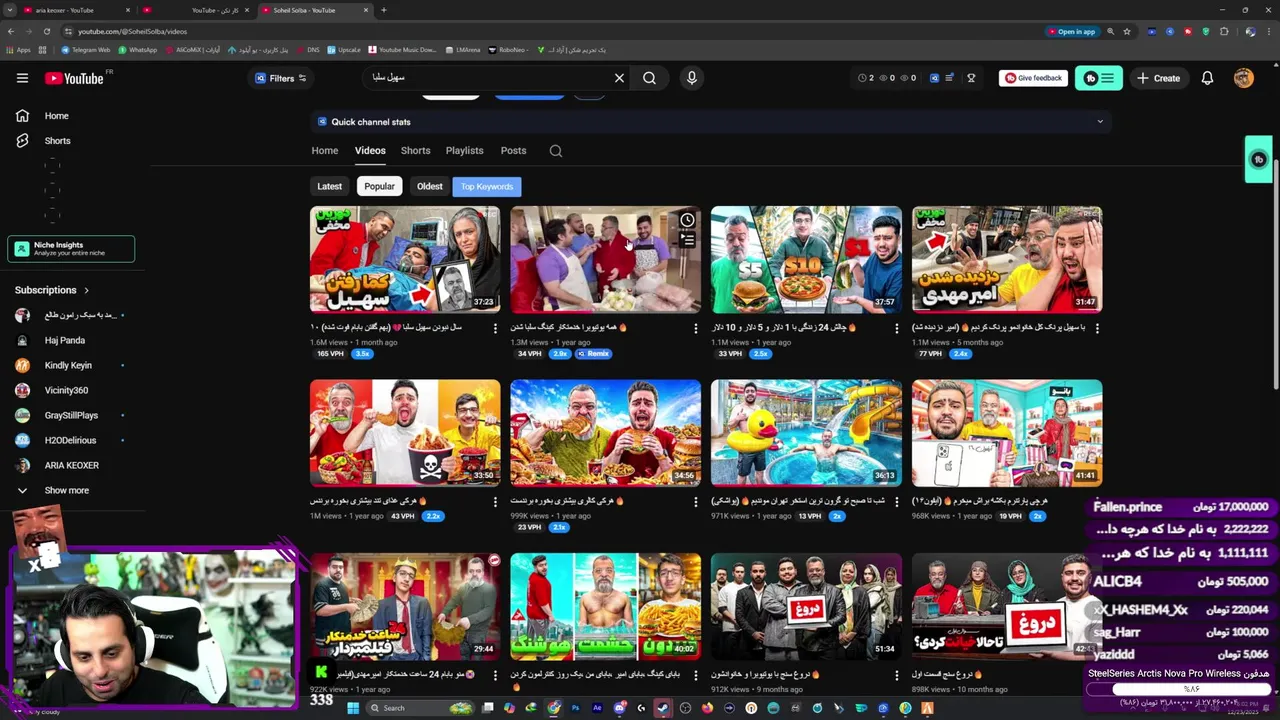Viewport: 1280px width, 720px height.
Task: Open the 36:13 rubber duck pool thumbnail
Action: pyautogui.click(x=806, y=433)
